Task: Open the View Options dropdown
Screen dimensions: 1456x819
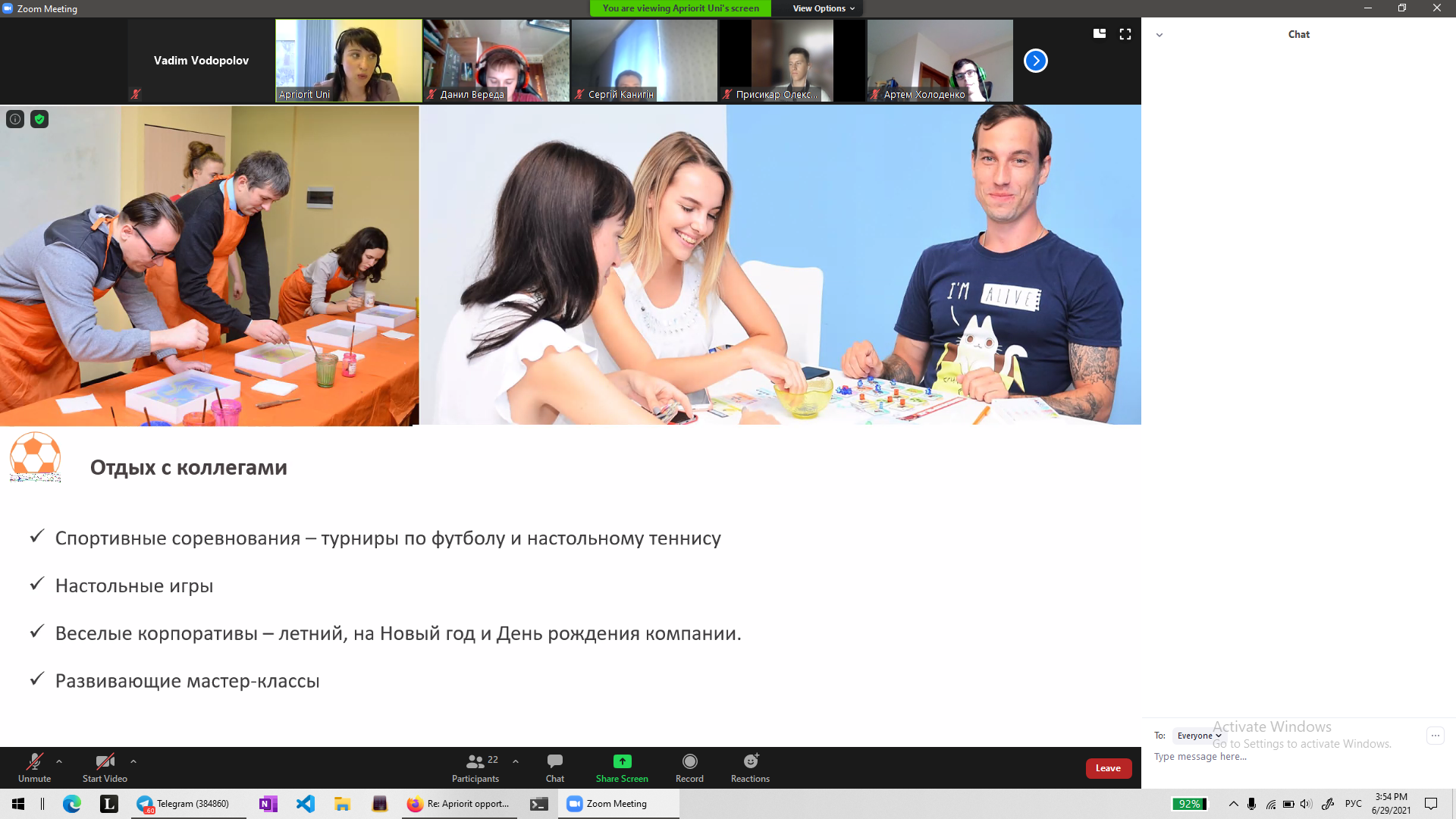Action: click(824, 8)
